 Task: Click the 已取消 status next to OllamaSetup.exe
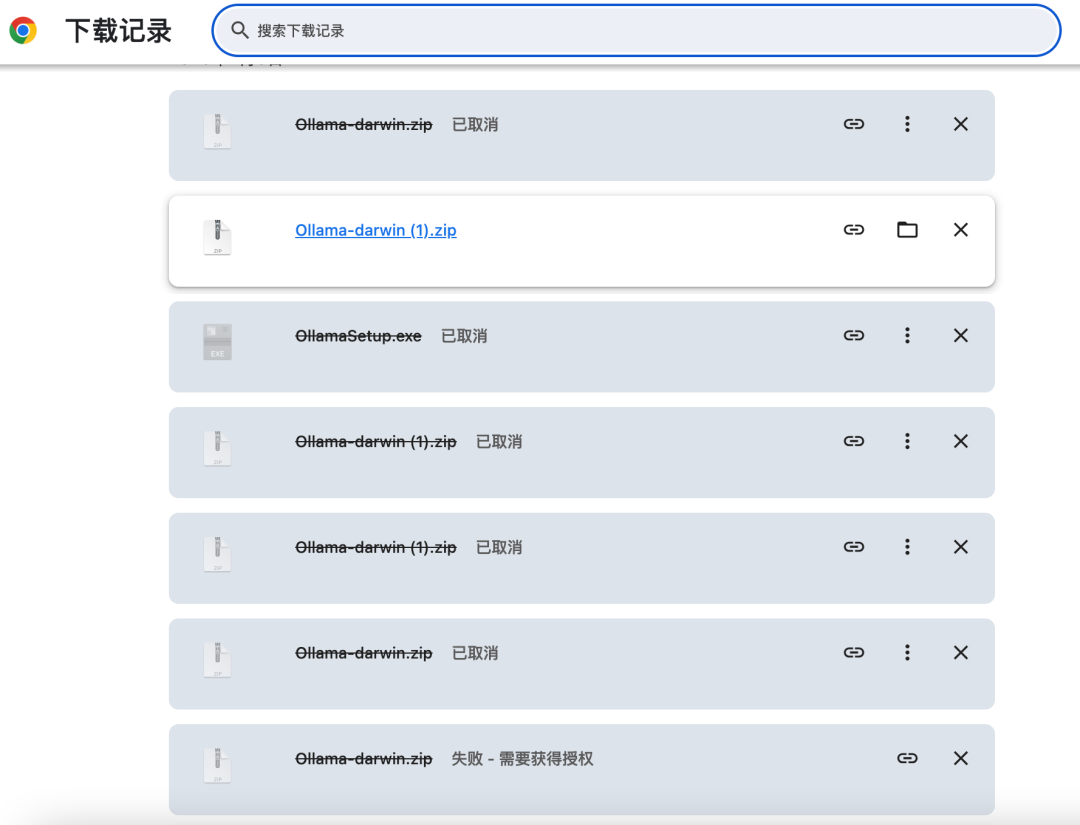[464, 336]
